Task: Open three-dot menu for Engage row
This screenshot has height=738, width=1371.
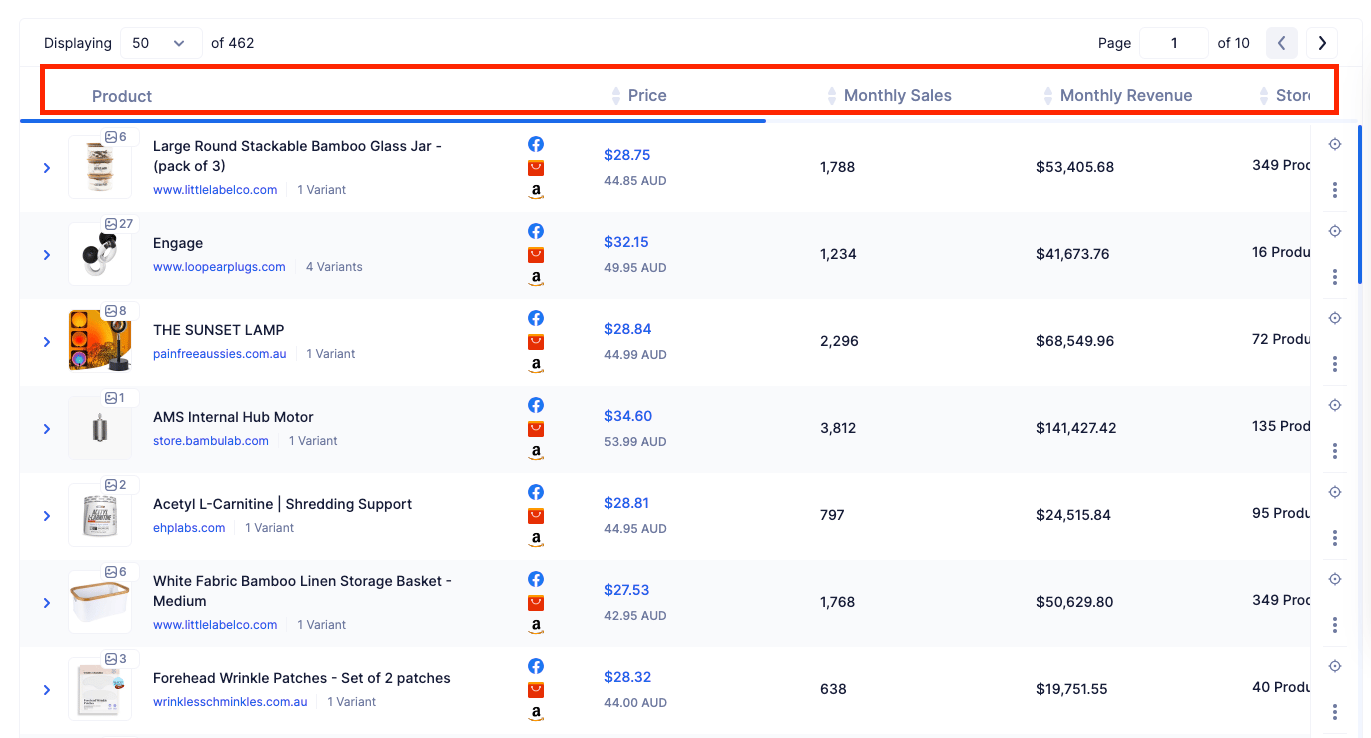Action: (x=1335, y=277)
